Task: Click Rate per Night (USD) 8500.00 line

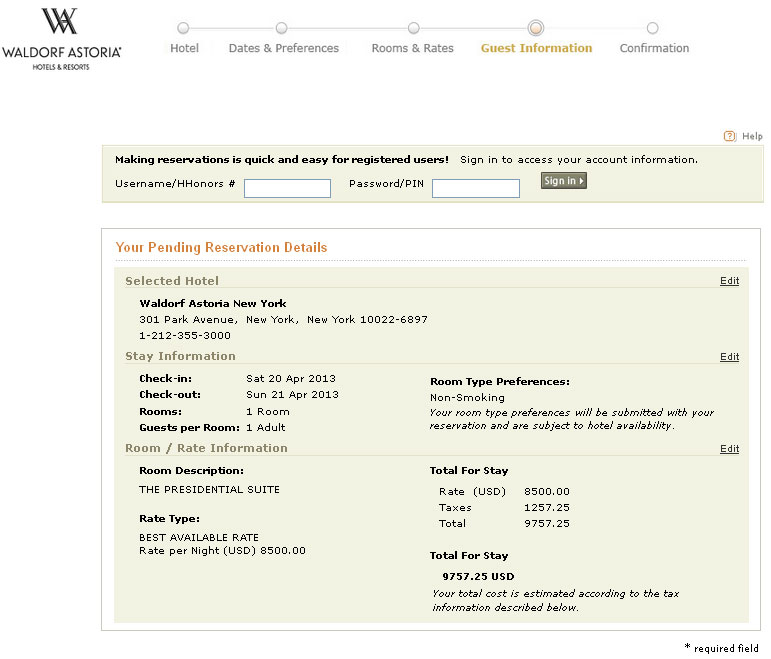Action: [222, 551]
